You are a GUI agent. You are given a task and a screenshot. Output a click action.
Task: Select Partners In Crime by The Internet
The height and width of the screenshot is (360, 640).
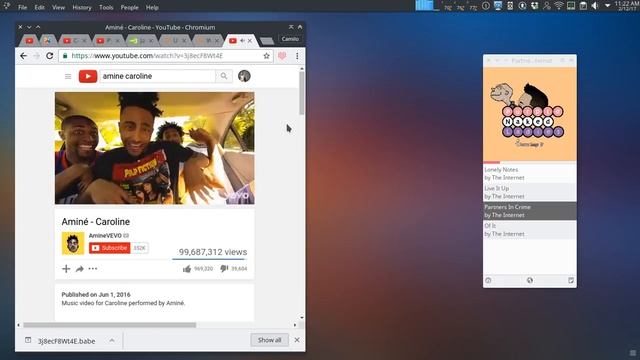[x=530, y=211]
